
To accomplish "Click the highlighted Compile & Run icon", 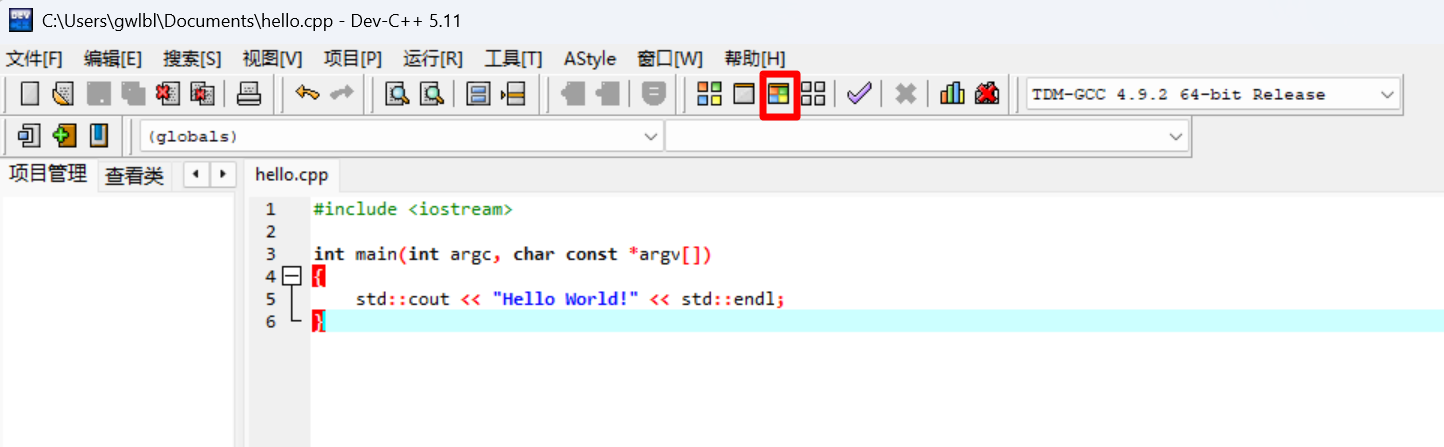I will 779,94.
